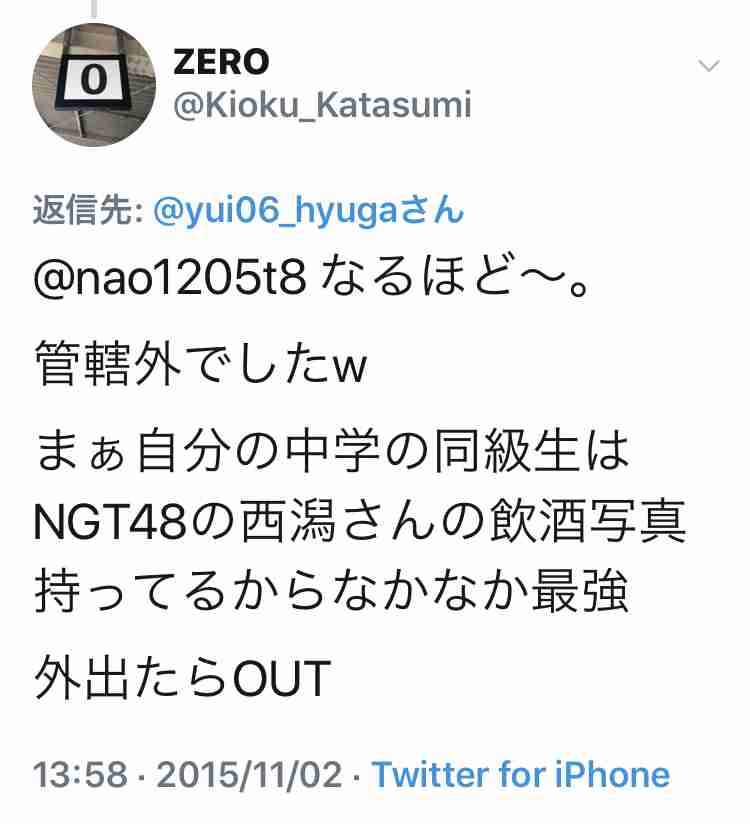Click the 2015/11/02 date
Screen dimensions: 750x824
250,774
